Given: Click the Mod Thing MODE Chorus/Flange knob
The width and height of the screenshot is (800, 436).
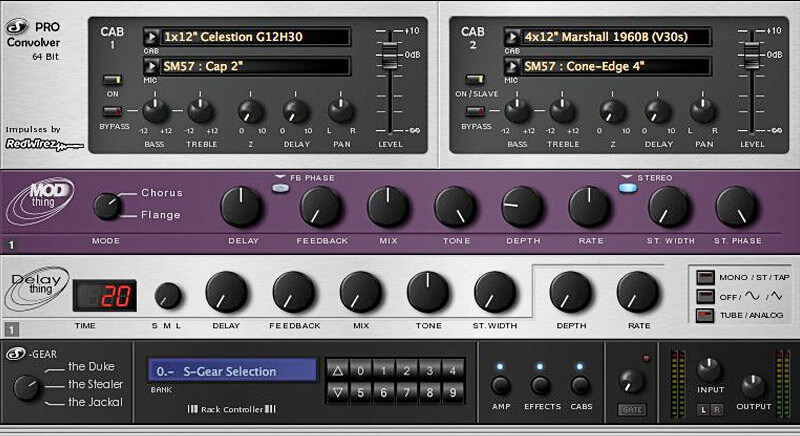Looking at the screenshot, I should [x=108, y=206].
